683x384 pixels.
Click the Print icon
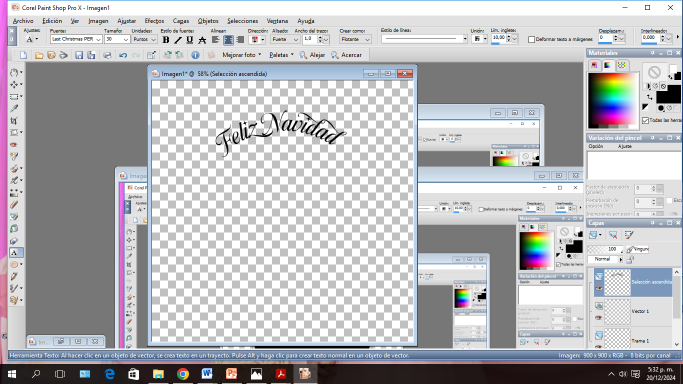[107, 55]
